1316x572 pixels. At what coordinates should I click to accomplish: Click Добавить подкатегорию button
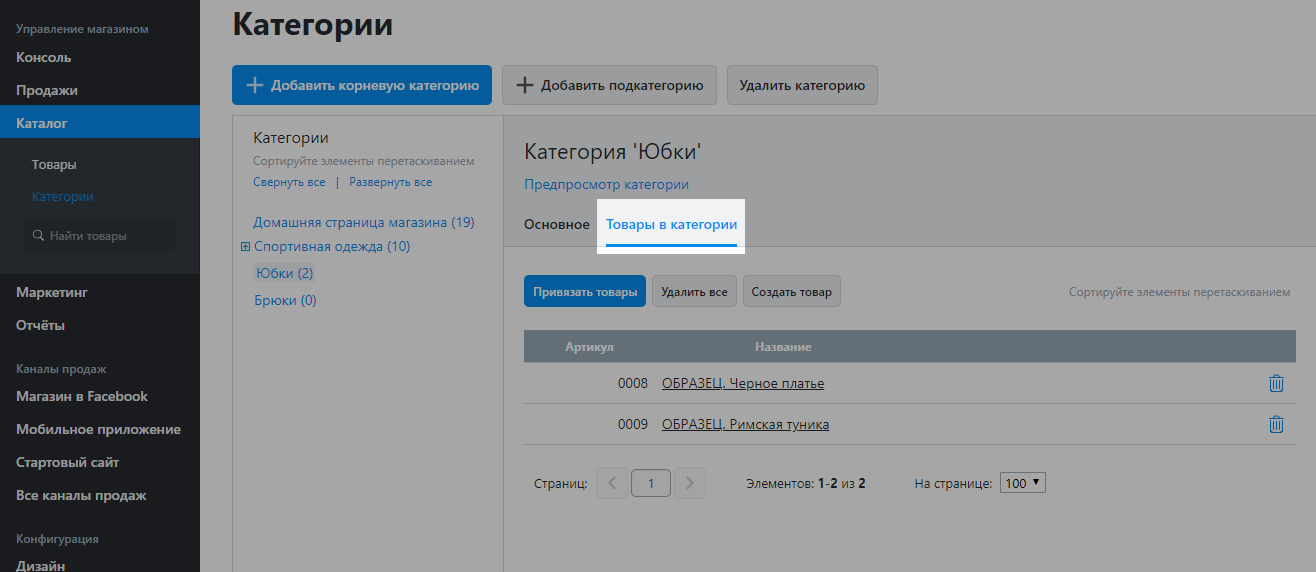pos(609,85)
